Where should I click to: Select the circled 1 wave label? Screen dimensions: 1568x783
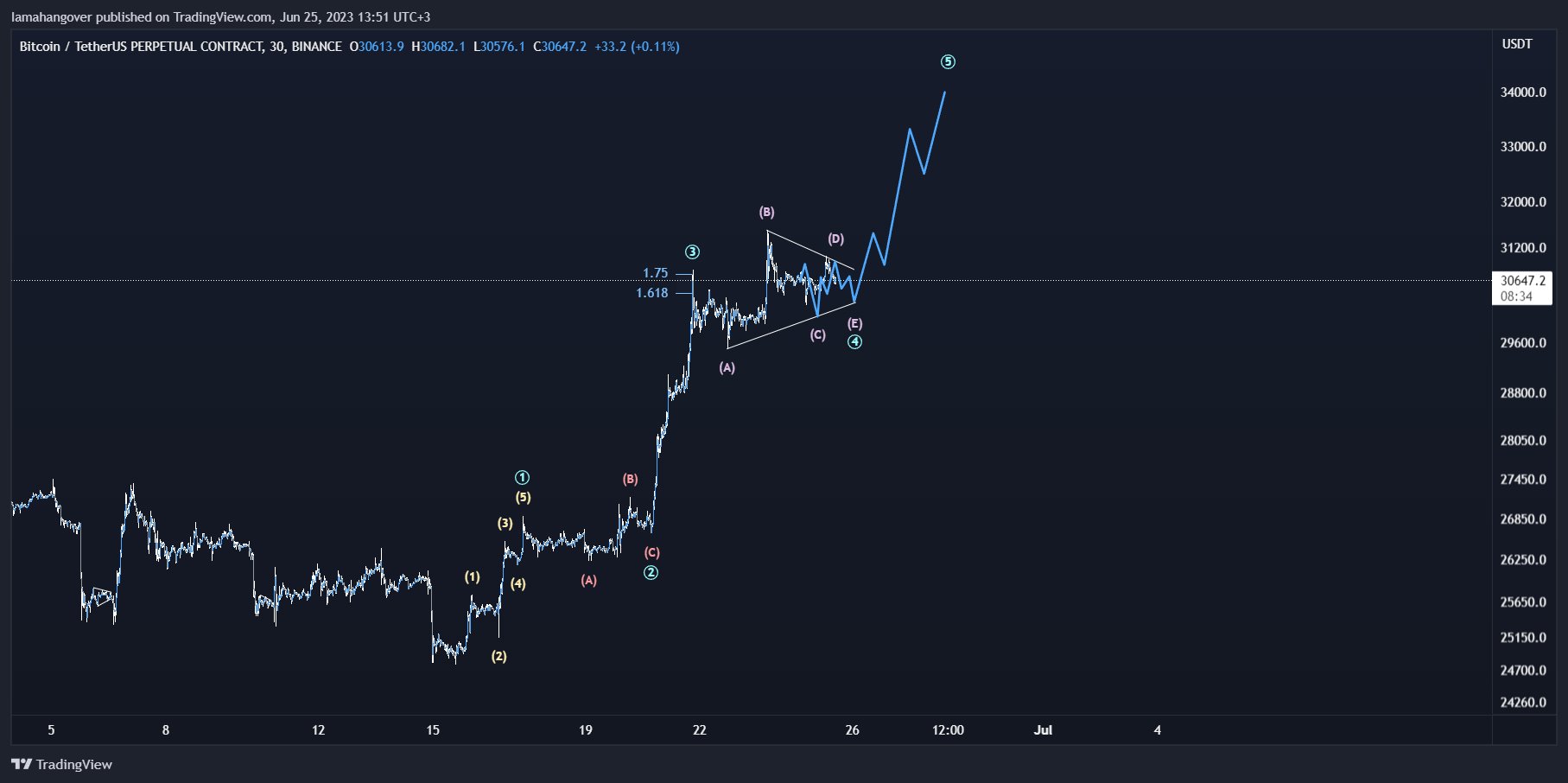pyautogui.click(x=522, y=478)
